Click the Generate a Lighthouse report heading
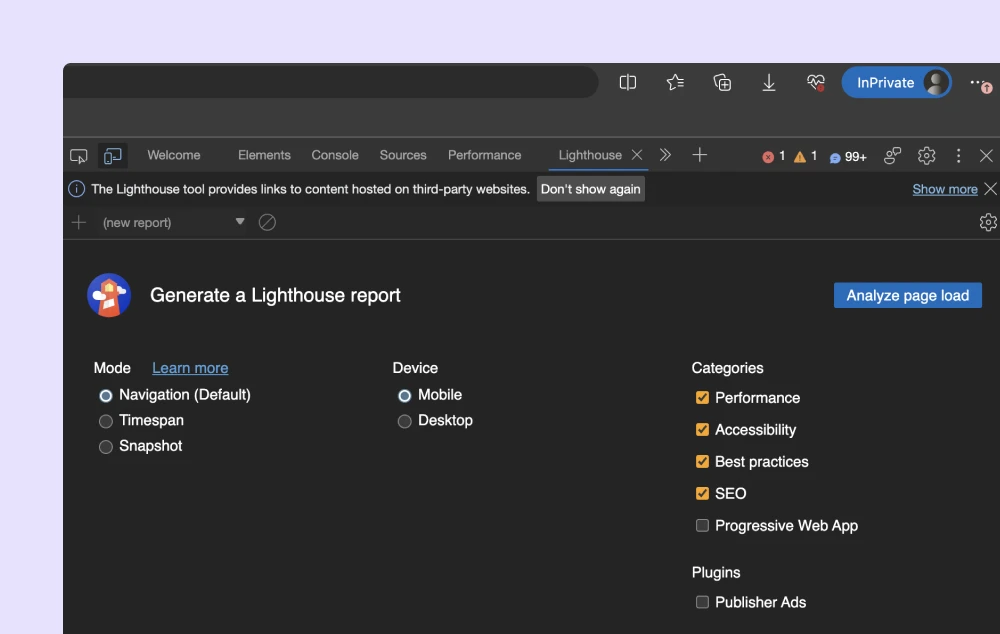 click(275, 295)
